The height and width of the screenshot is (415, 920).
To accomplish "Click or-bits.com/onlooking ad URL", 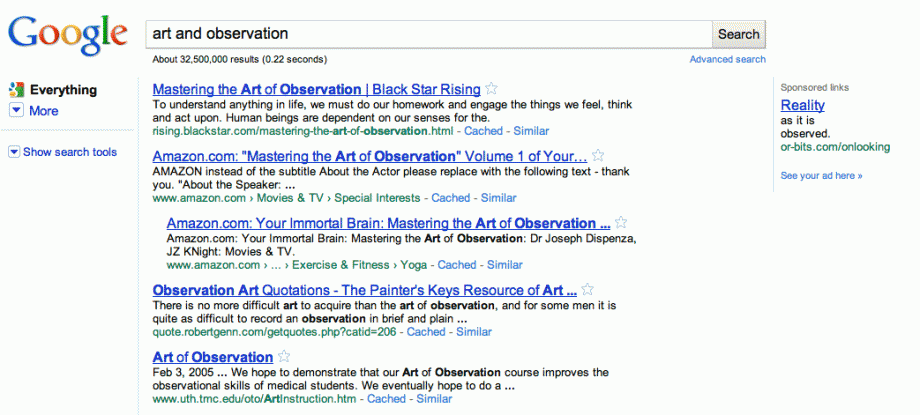I will [x=835, y=147].
